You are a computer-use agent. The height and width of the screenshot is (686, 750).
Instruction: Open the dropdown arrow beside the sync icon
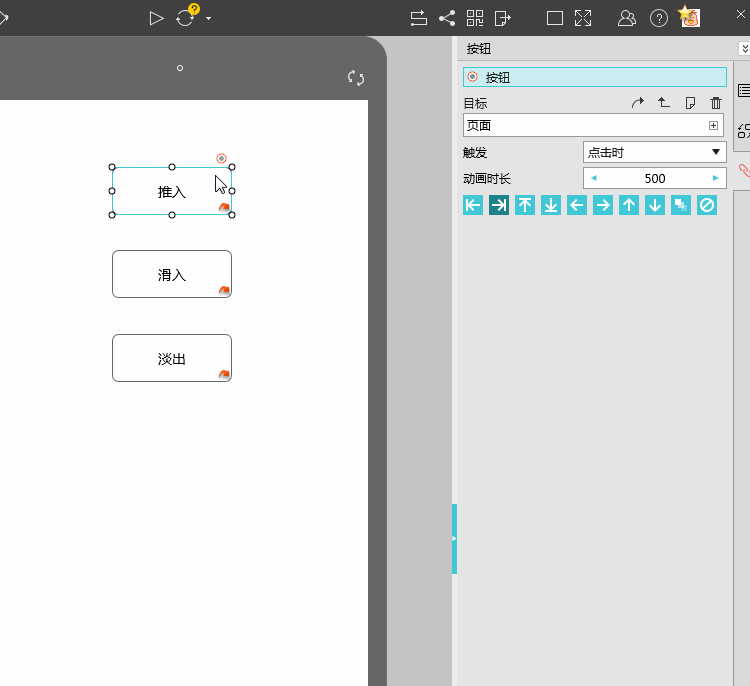click(x=209, y=19)
